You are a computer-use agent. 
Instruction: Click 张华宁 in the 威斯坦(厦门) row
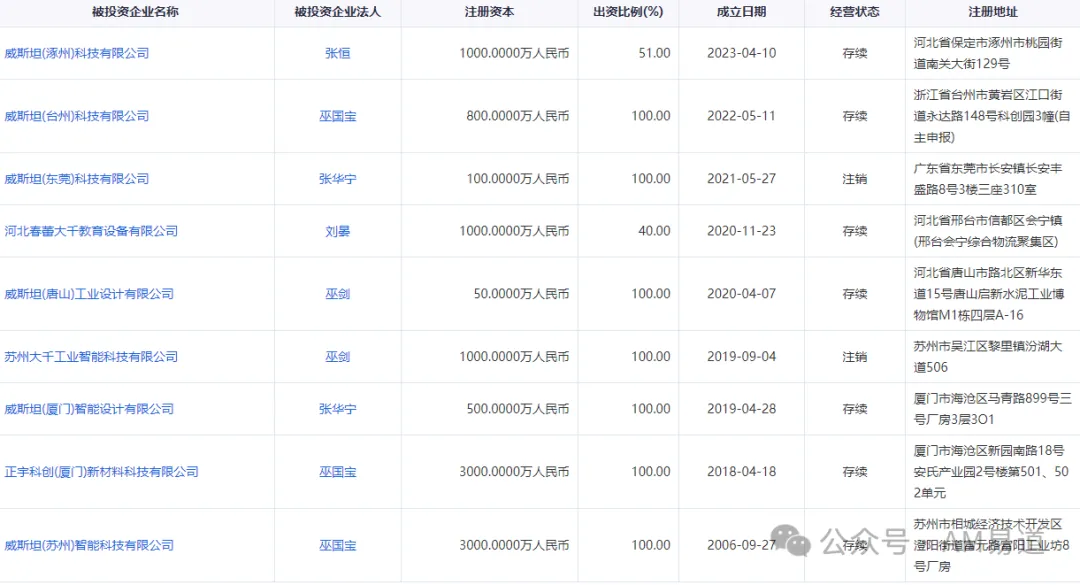click(x=338, y=409)
